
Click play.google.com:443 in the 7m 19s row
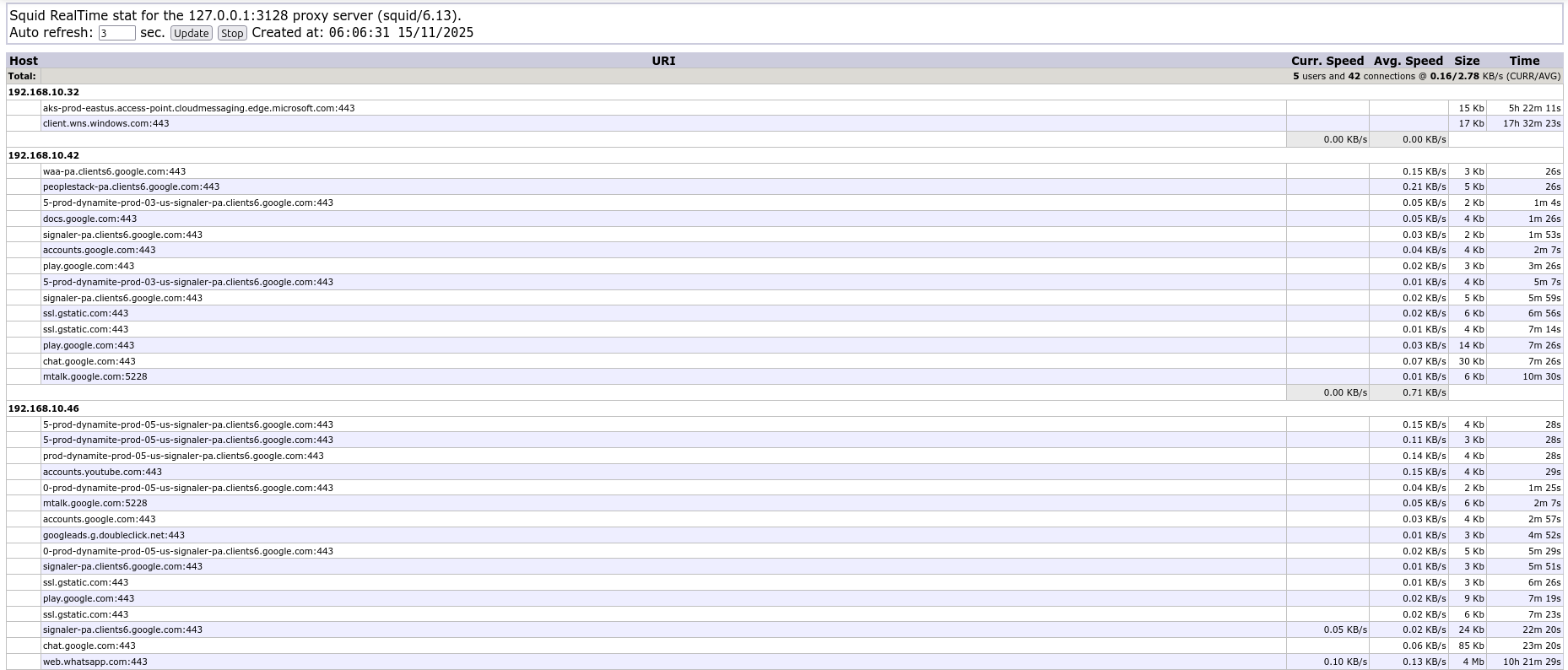[x=89, y=598]
